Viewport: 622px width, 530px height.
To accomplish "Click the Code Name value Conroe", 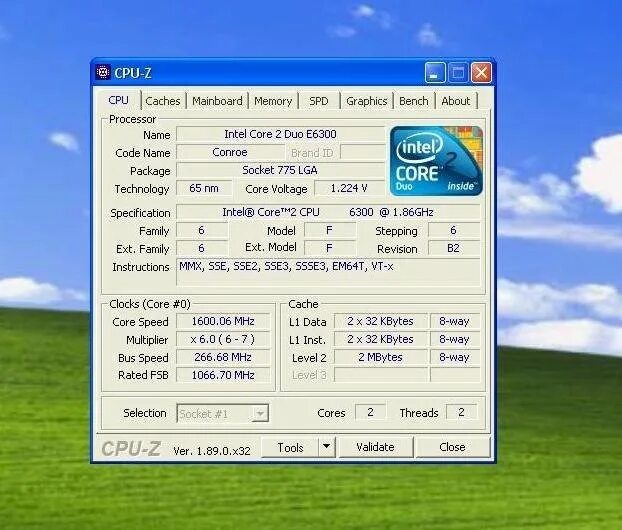I will tap(230, 152).
